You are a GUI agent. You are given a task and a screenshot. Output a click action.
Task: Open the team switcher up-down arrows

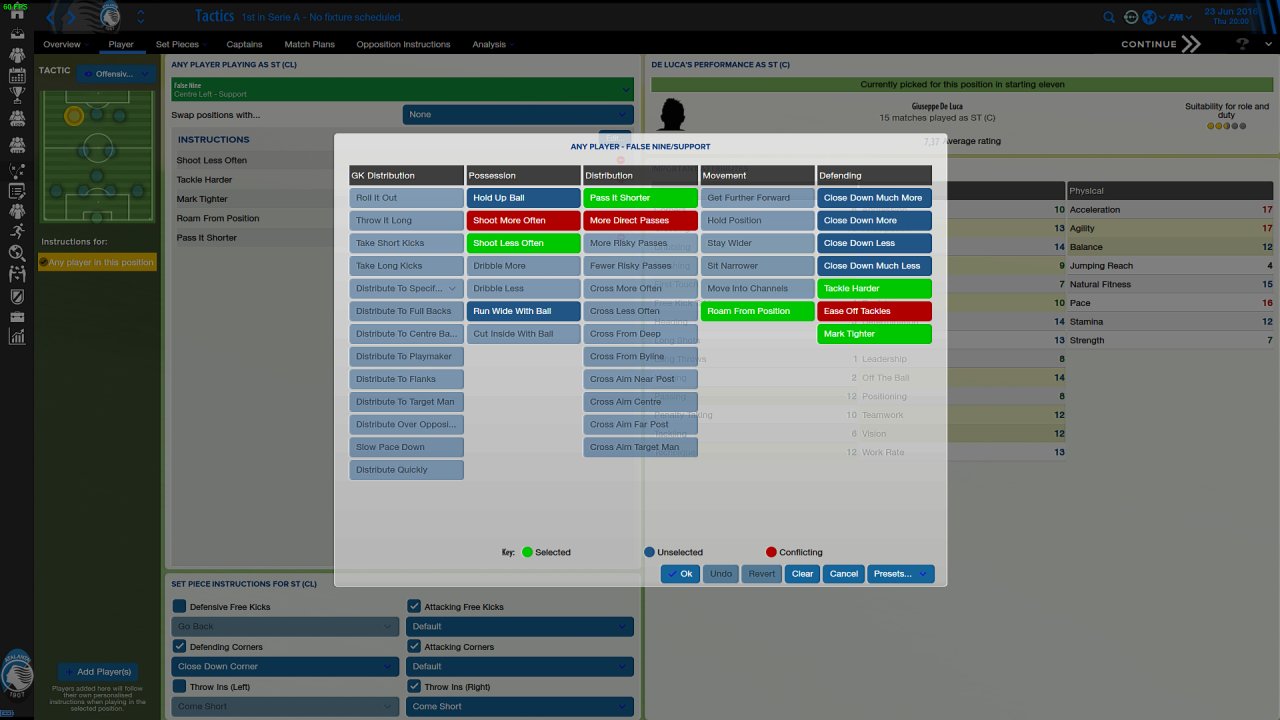[140, 17]
